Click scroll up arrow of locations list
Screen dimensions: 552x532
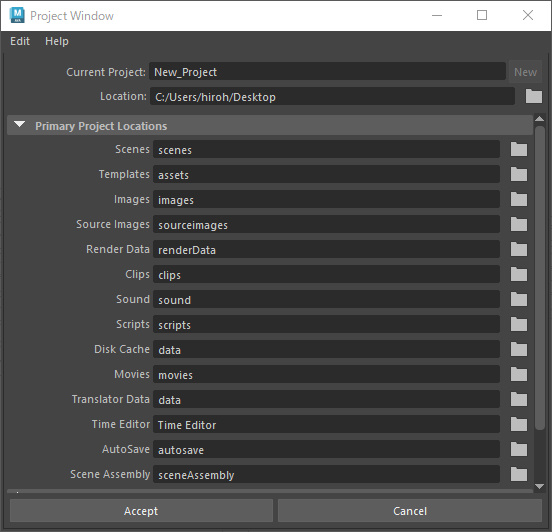pos(539,119)
